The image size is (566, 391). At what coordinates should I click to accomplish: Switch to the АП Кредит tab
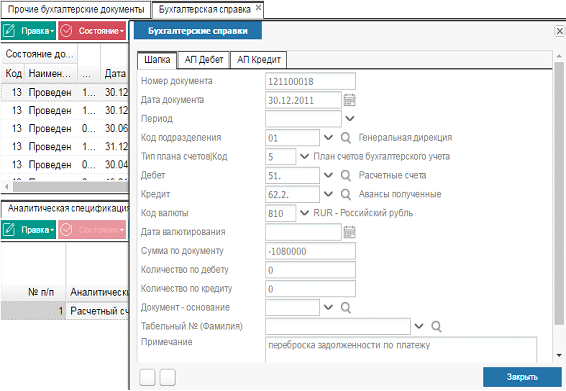click(259, 60)
